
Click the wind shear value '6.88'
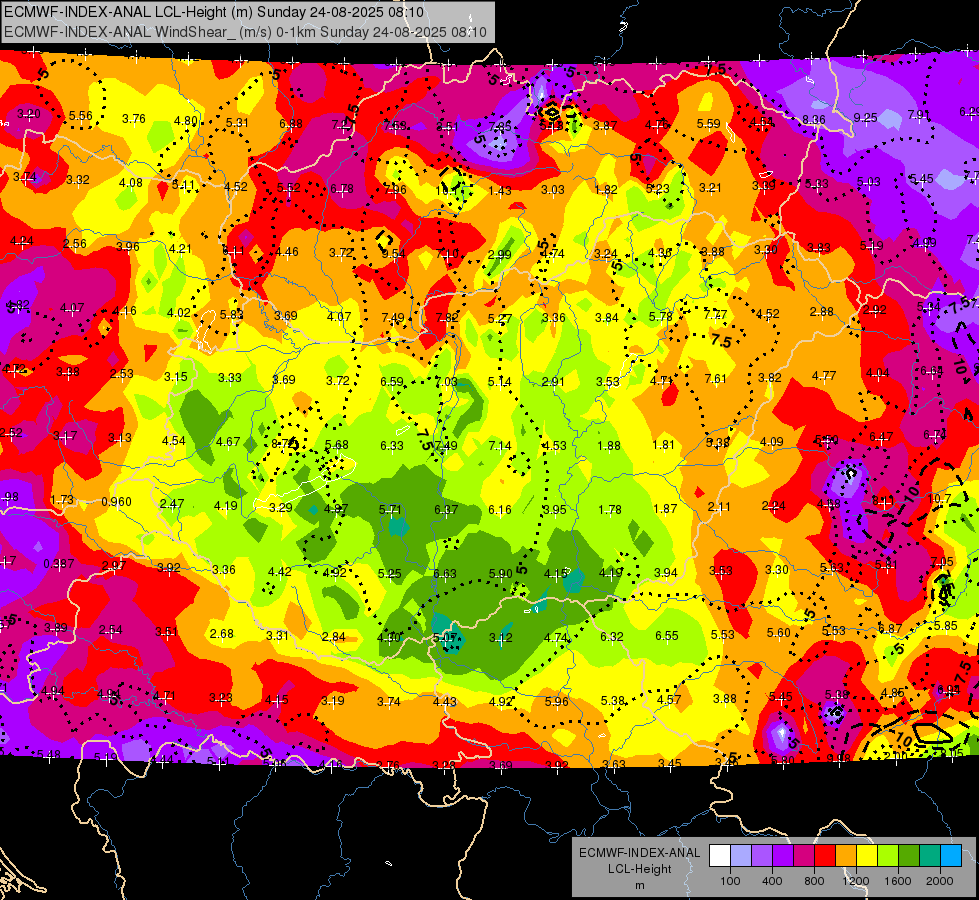pyautogui.click(x=291, y=124)
